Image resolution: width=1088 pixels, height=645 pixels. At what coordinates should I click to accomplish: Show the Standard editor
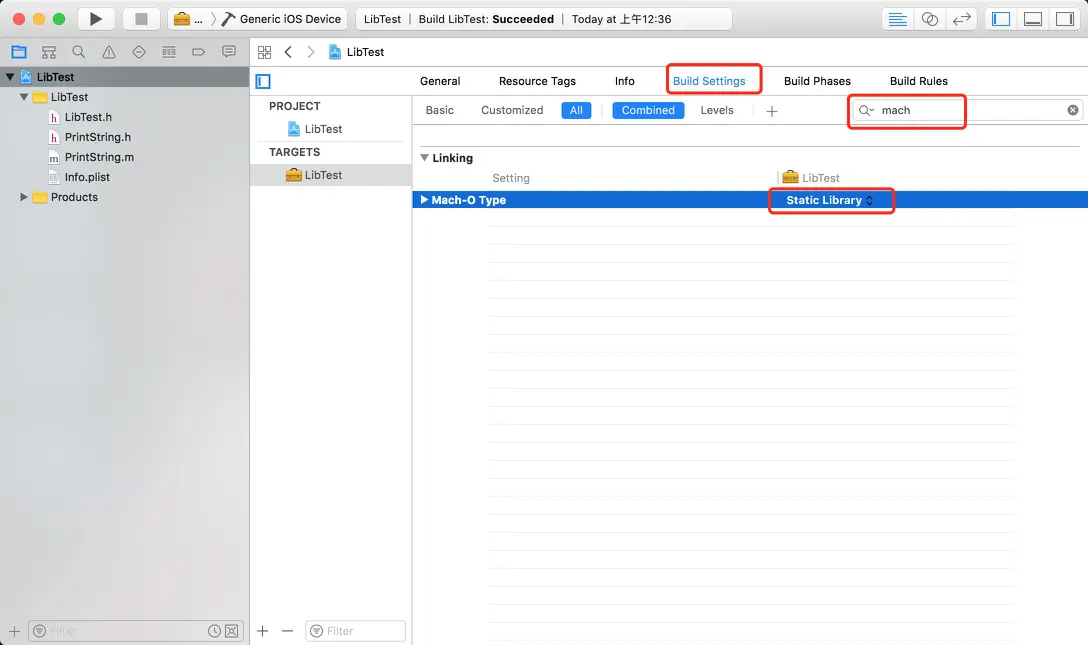(x=898, y=19)
